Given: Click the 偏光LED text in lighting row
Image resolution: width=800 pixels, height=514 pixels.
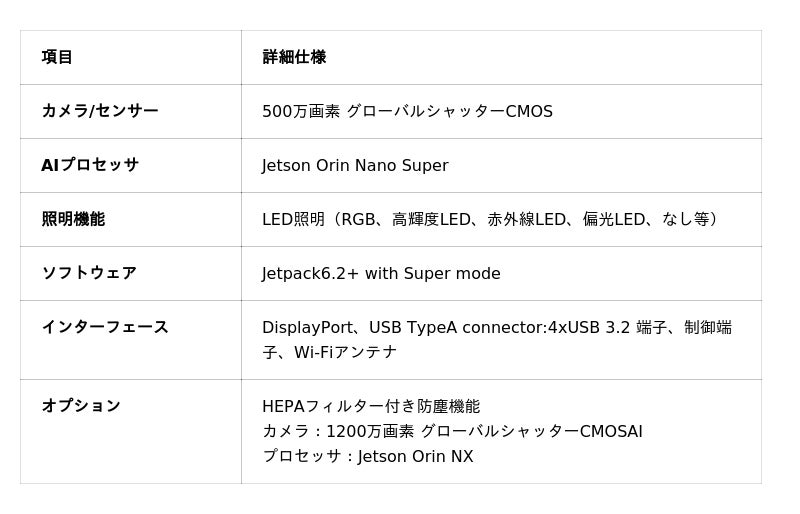Looking at the screenshot, I should (614, 219).
